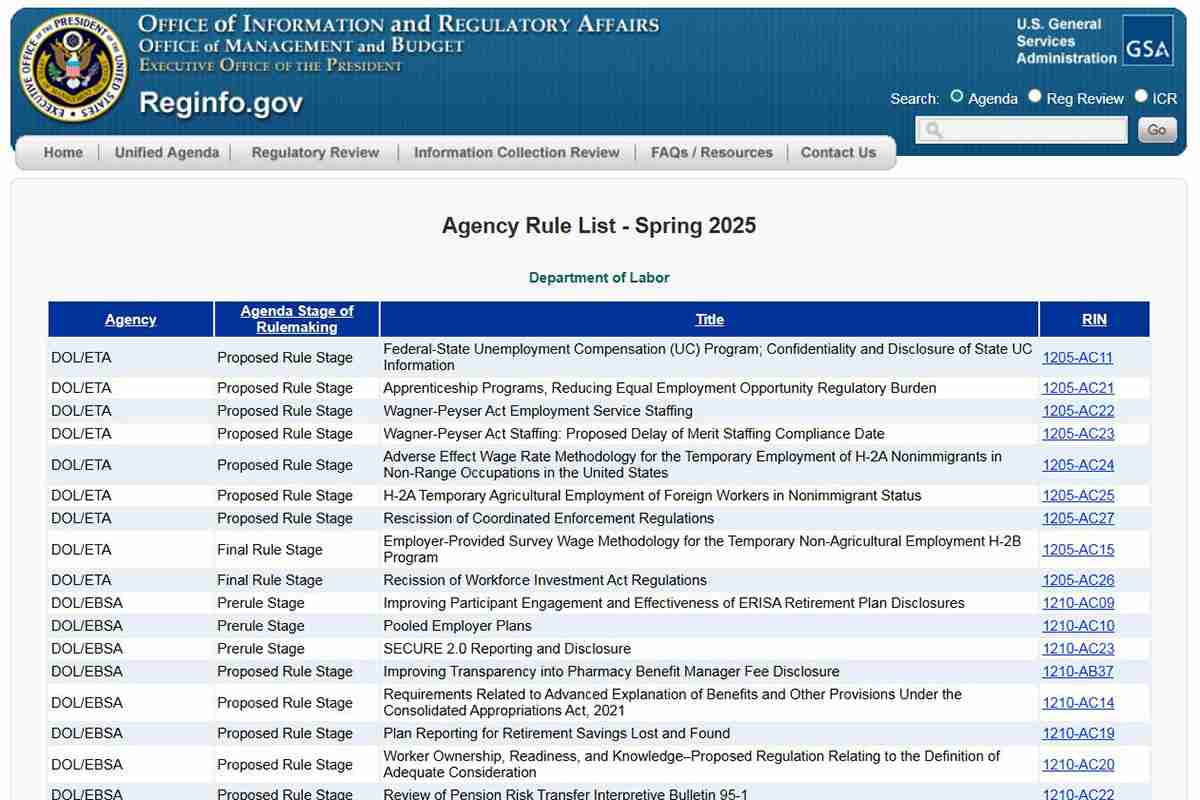Open the Regulatory Review menu
The image size is (1200, 800).
click(315, 153)
